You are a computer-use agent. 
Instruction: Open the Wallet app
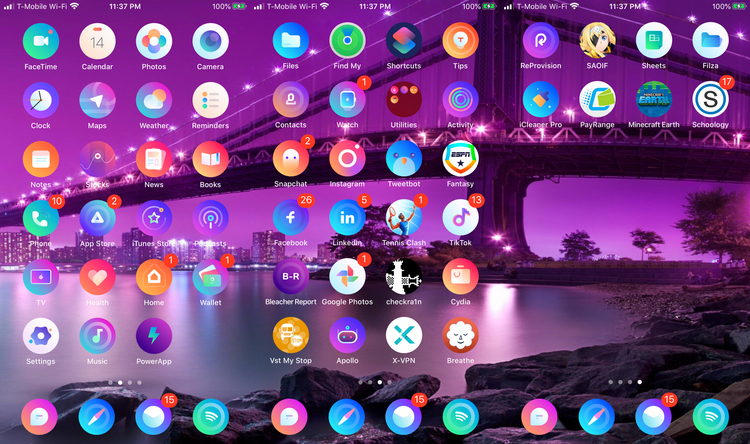pos(210,278)
